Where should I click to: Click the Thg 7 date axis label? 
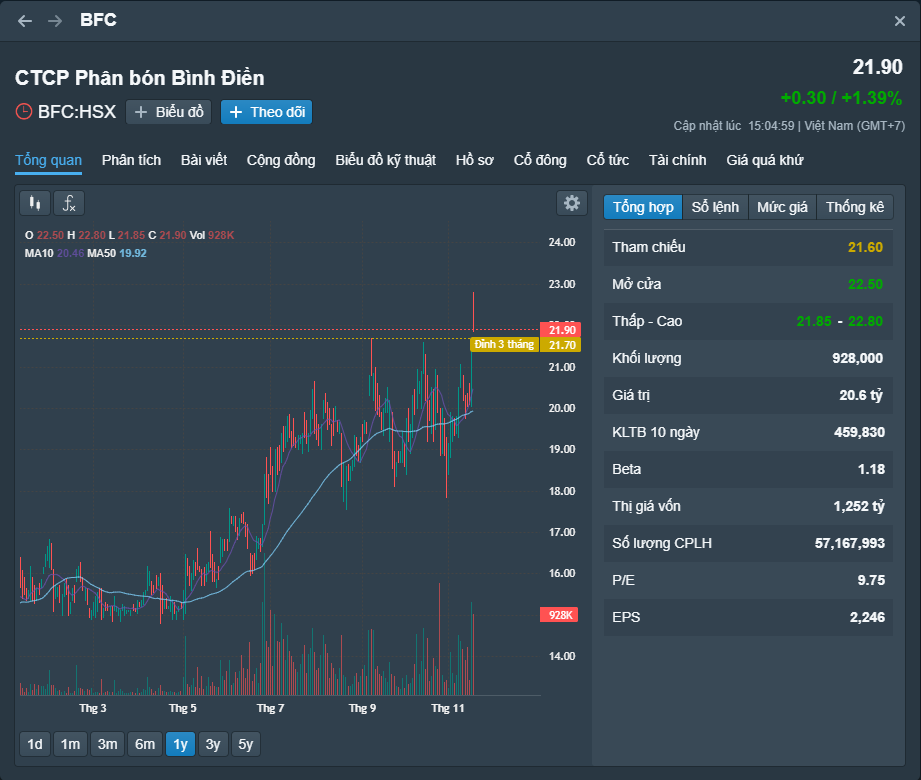pyautogui.click(x=271, y=708)
